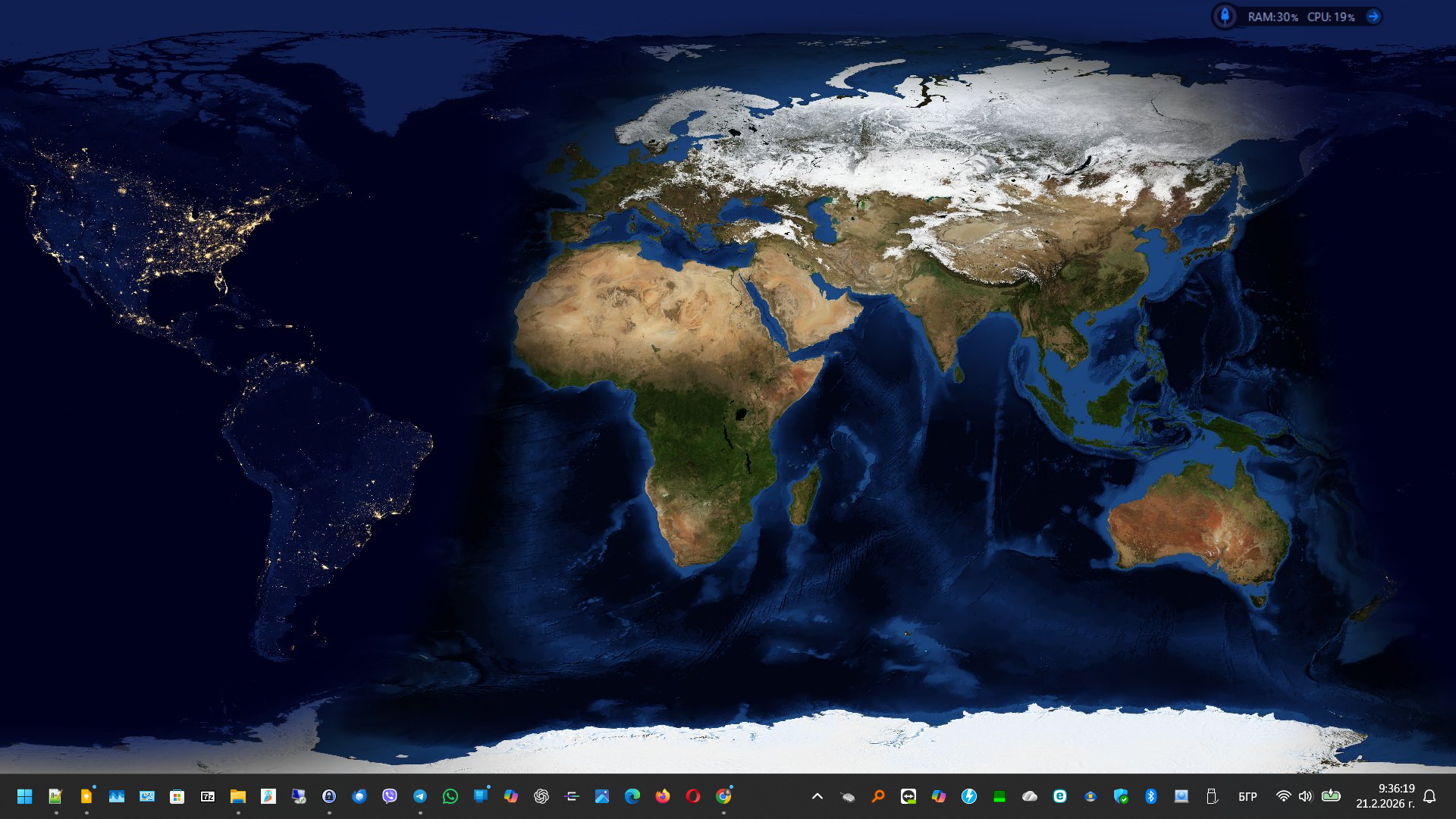
Task: Launch the Opera browser
Action: click(693, 796)
